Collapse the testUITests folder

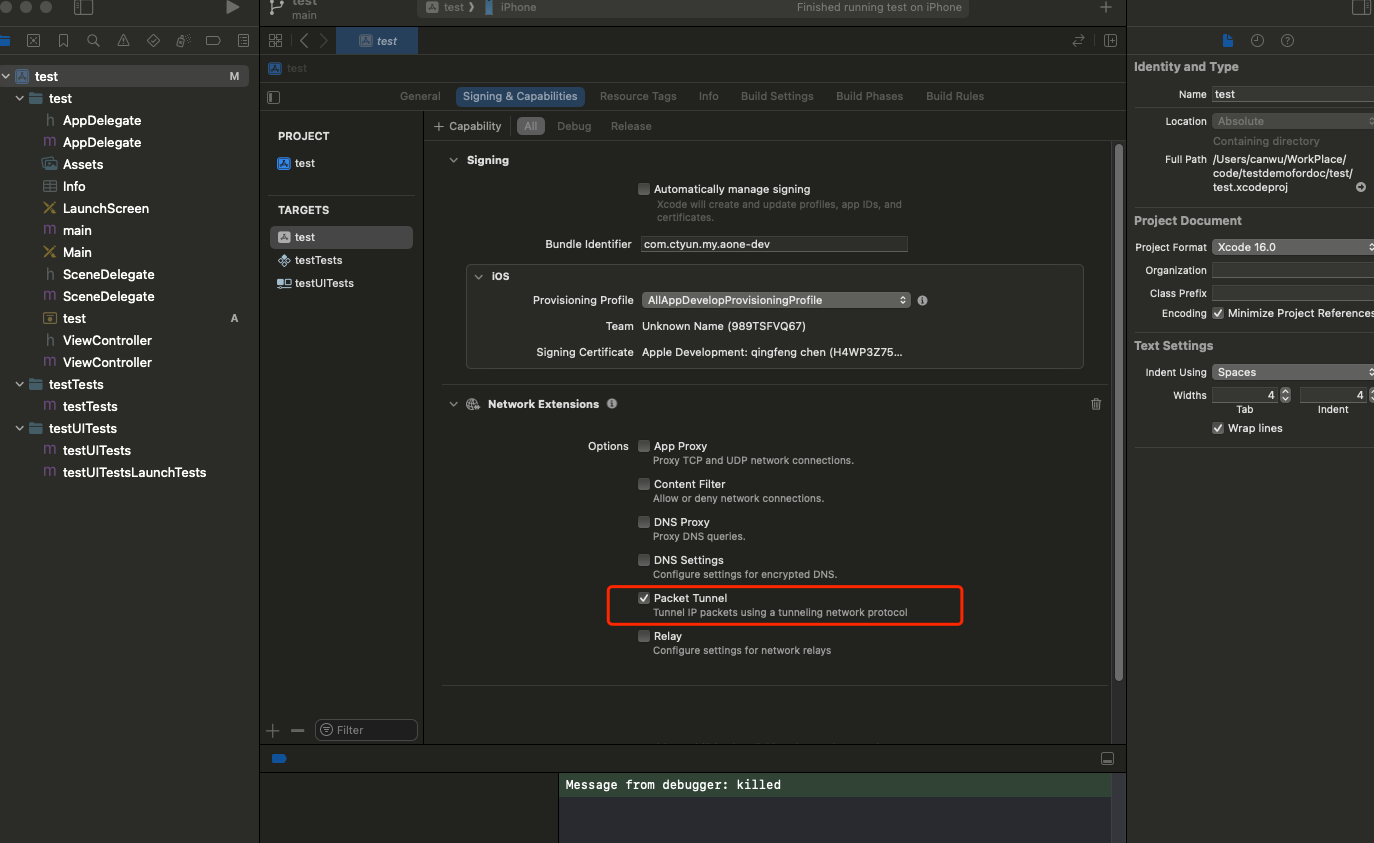19,429
